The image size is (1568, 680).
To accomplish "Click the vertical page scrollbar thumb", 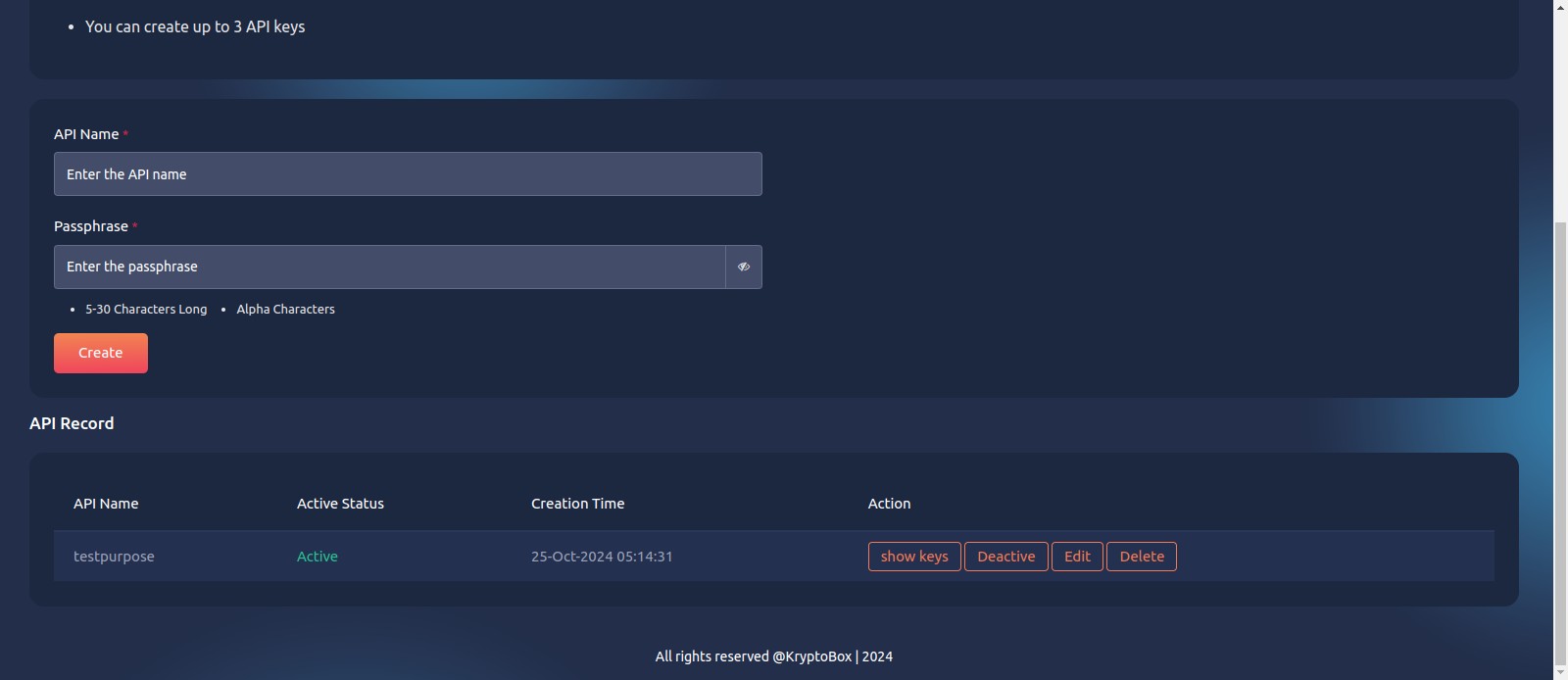I will tap(1560, 443).
